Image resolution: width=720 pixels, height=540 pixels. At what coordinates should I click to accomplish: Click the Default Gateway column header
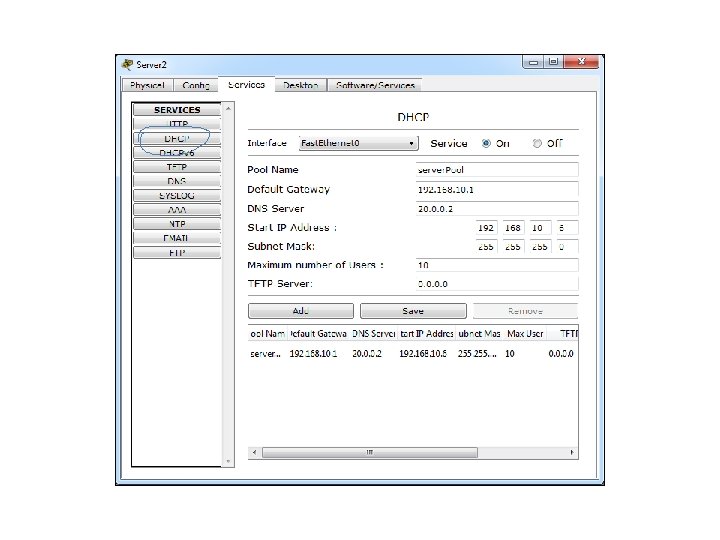pos(318,334)
